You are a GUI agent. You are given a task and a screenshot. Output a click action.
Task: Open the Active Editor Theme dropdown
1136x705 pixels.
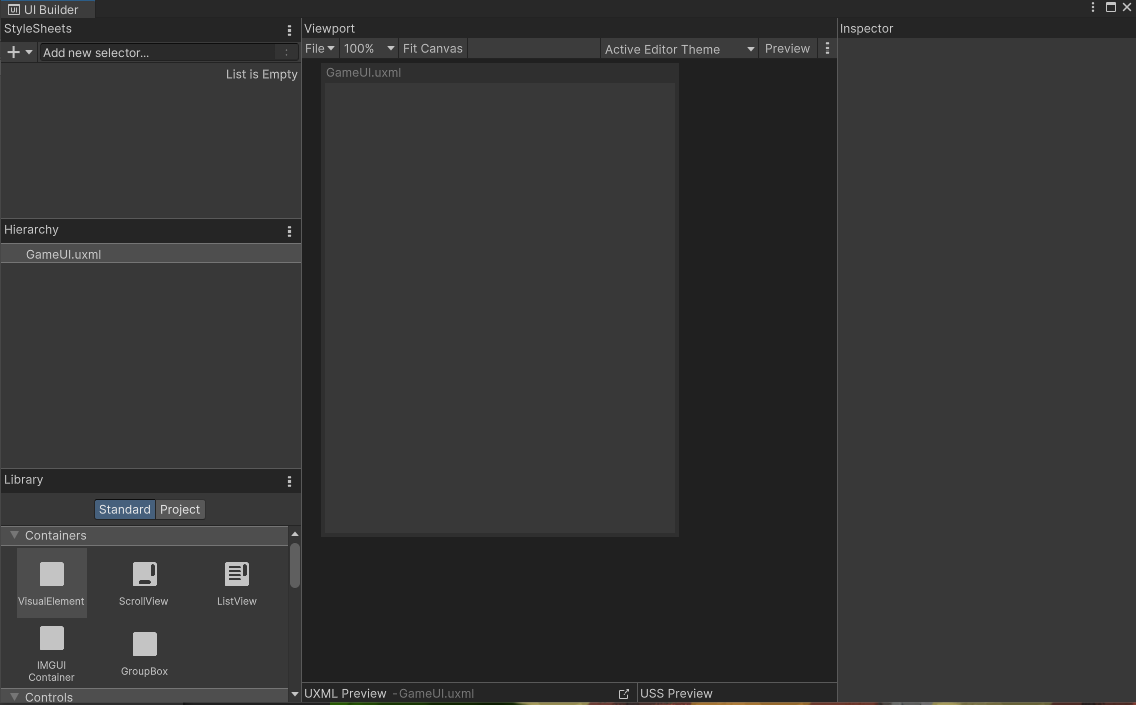pyautogui.click(x=679, y=49)
